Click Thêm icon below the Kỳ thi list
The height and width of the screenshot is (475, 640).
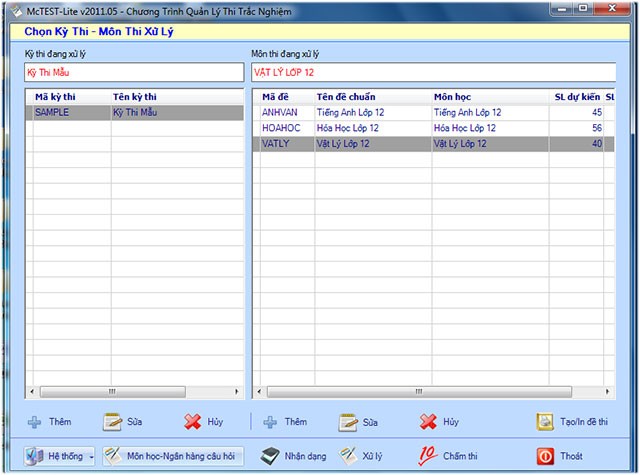click(x=35, y=422)
